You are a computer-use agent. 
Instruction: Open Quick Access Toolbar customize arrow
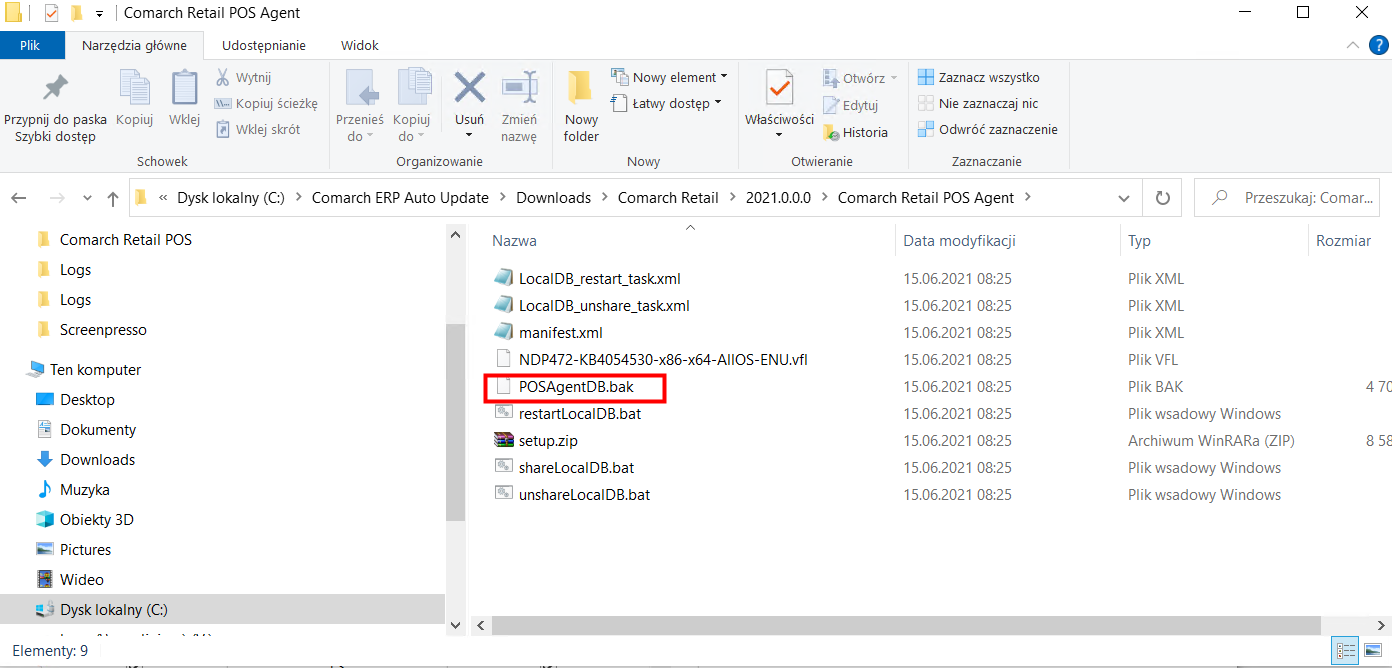coord(99,14)
